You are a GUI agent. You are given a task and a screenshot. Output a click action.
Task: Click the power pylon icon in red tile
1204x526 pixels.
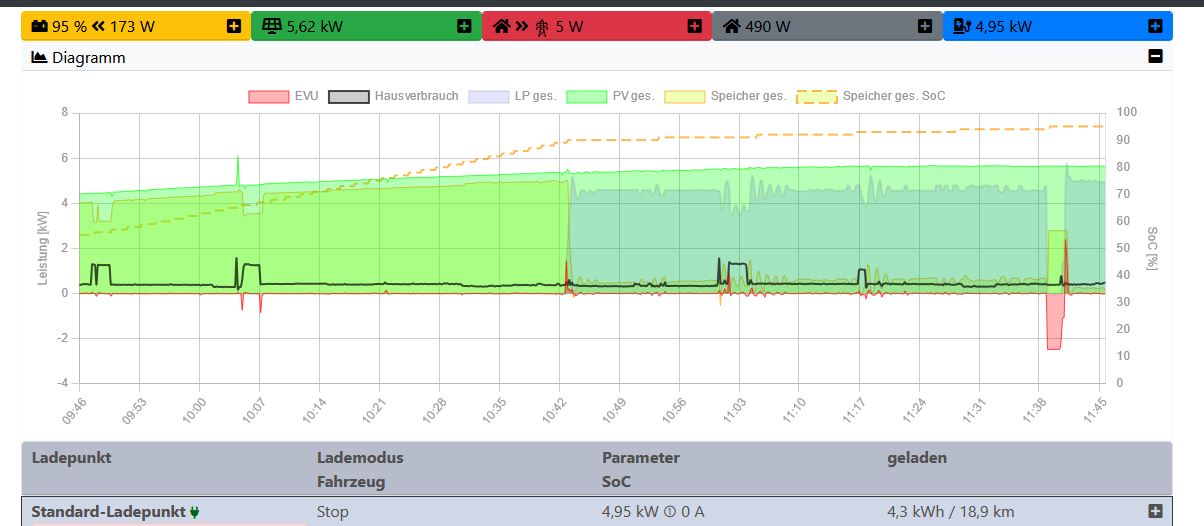(540, 26)
